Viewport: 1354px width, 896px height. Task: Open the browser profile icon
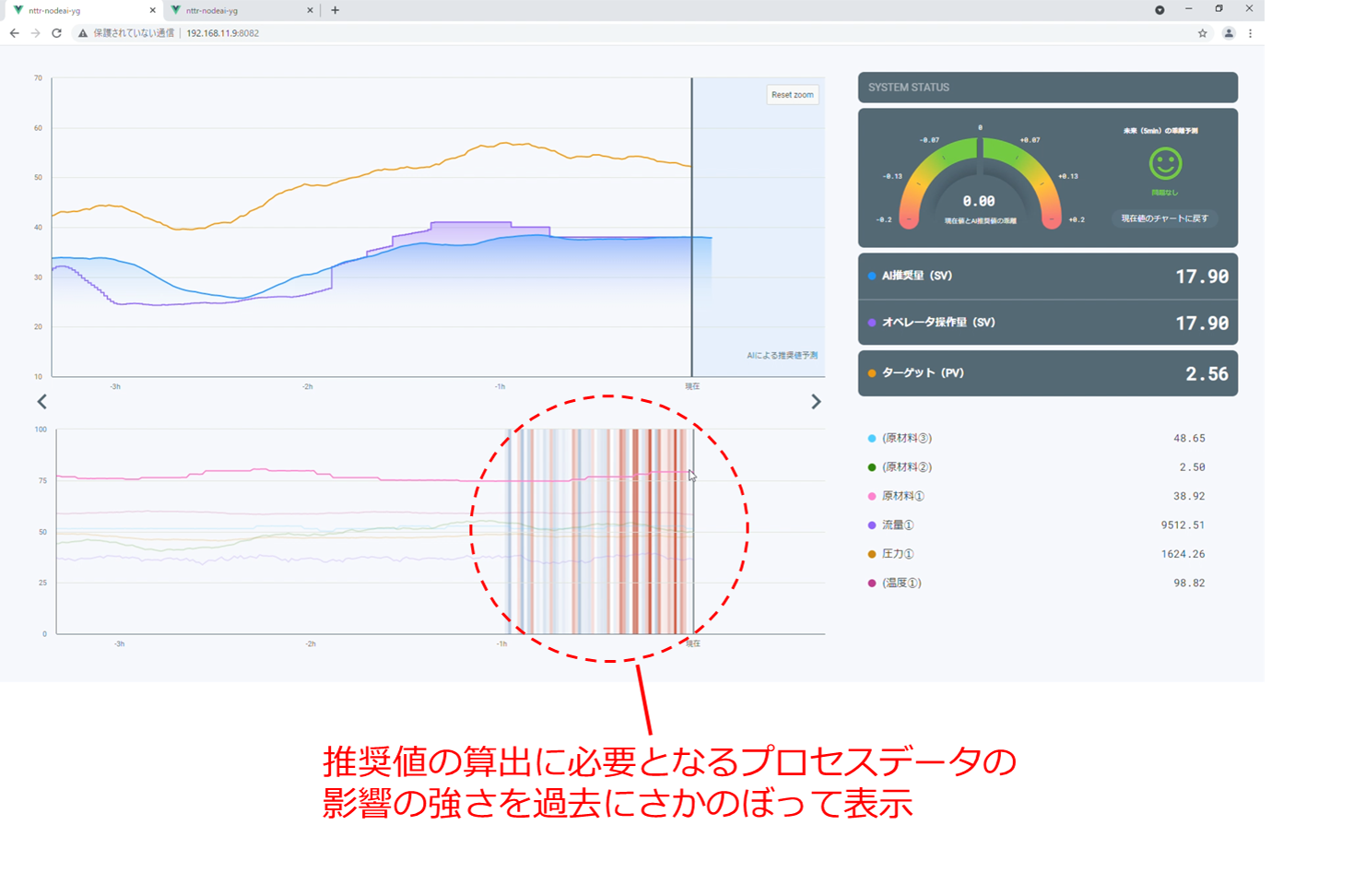[x=1229, y=33]
